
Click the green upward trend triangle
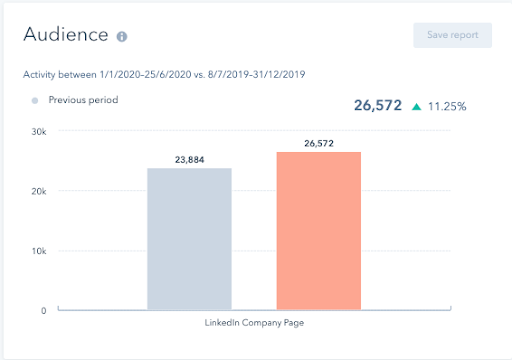pyautogui.click(x=416, y=107)
